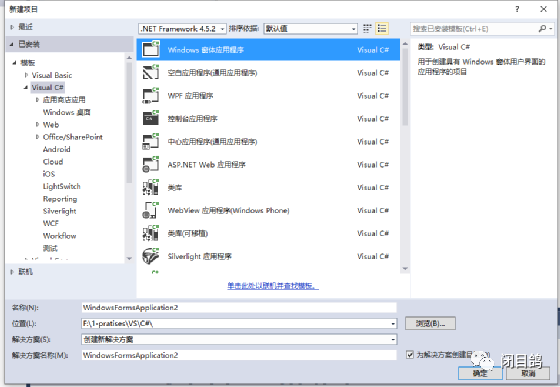This screenshot has width=560, height=387.
Task: Select iOS in the template tree
Action: tap(49, 174)
